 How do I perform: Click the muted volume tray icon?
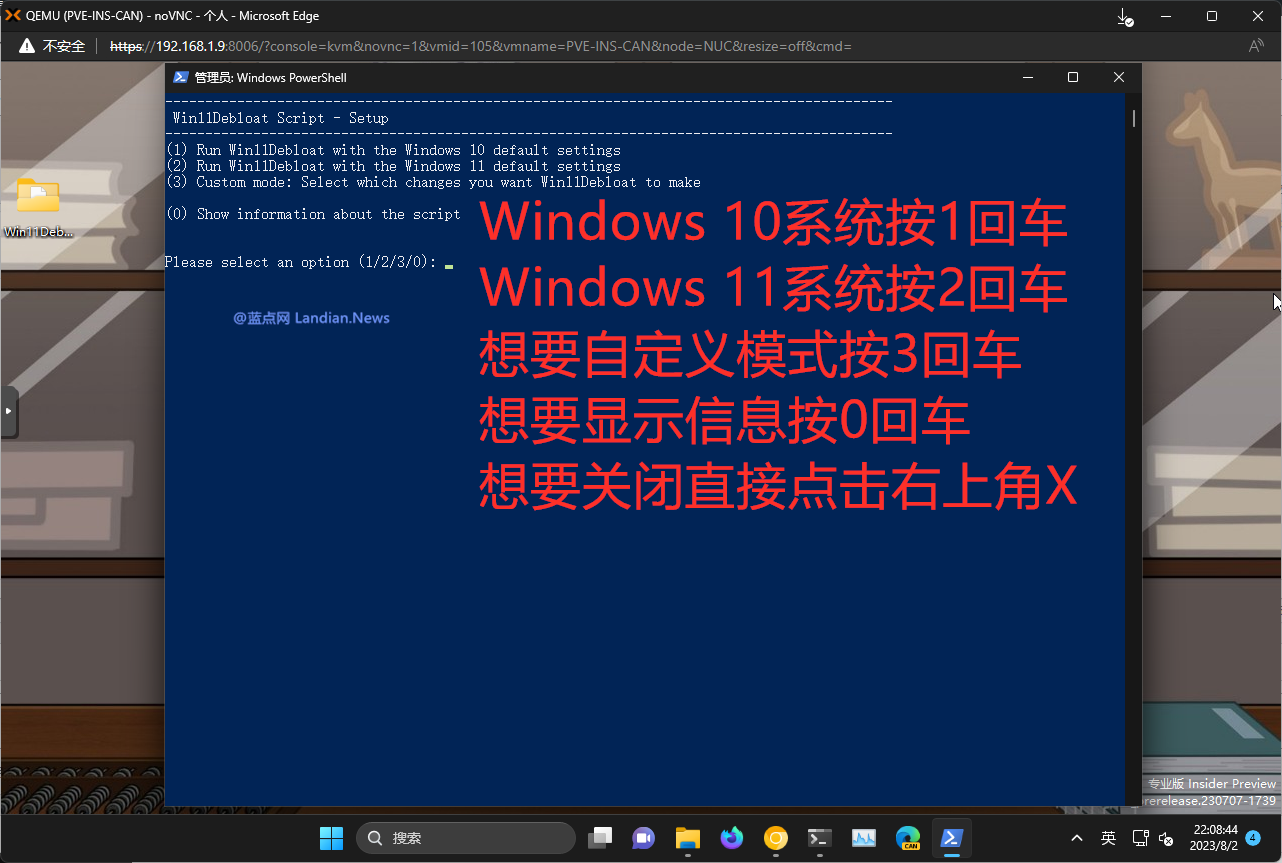(x=1165, y=838)
